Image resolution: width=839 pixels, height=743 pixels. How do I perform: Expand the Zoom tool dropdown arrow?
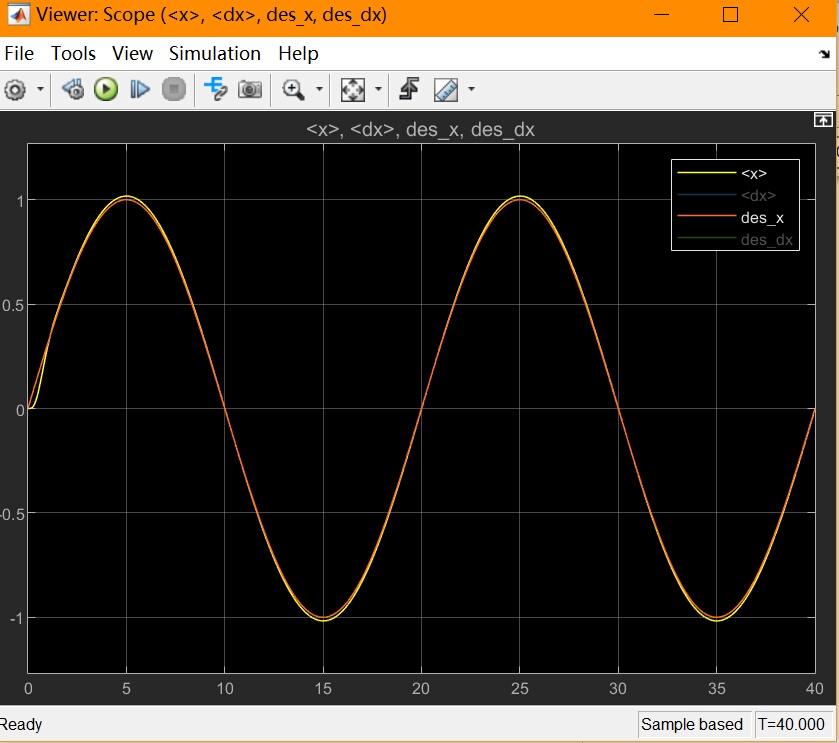[319, 89]
